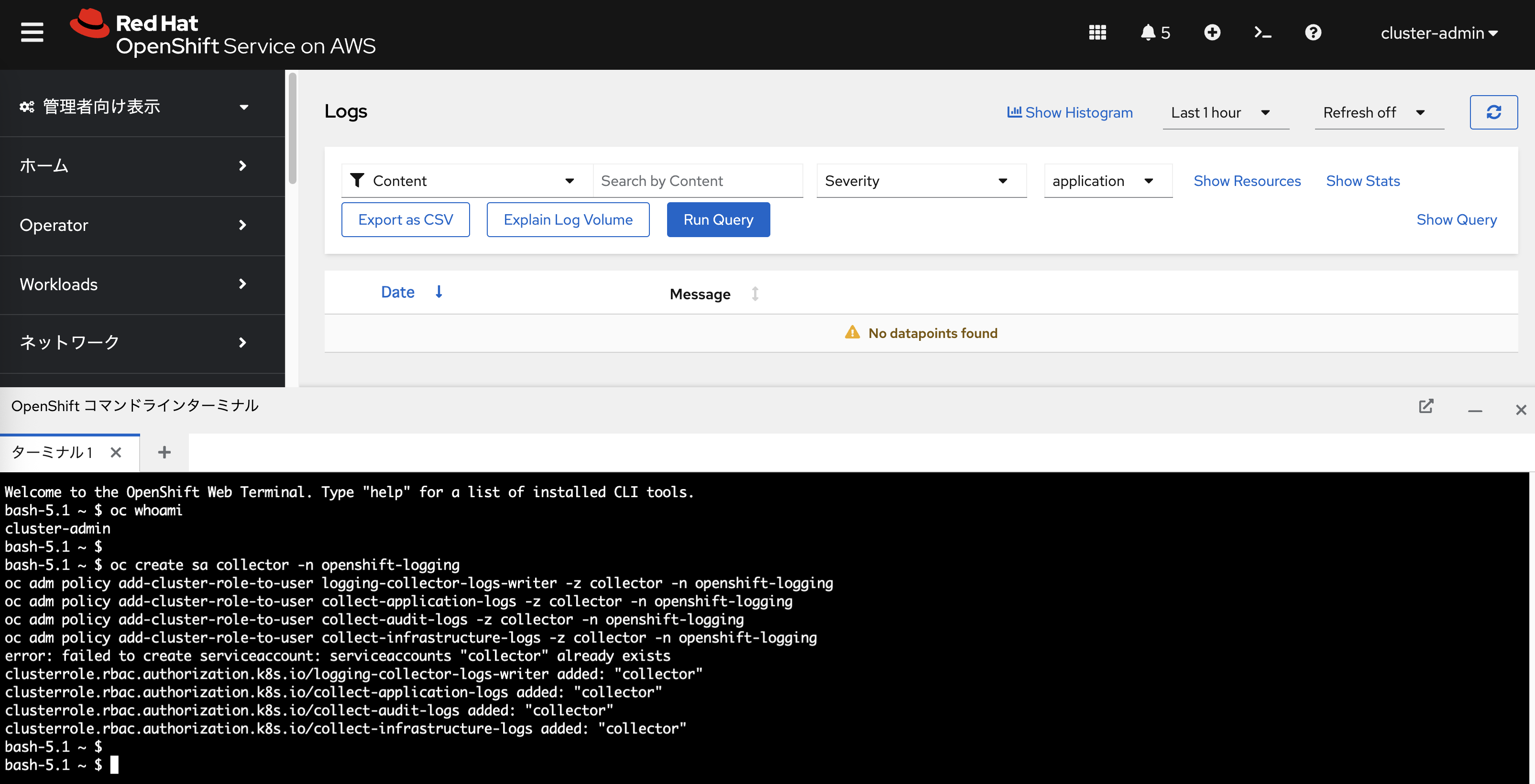
Task: Sort logs by Date column
Action: tap(412, 292)
